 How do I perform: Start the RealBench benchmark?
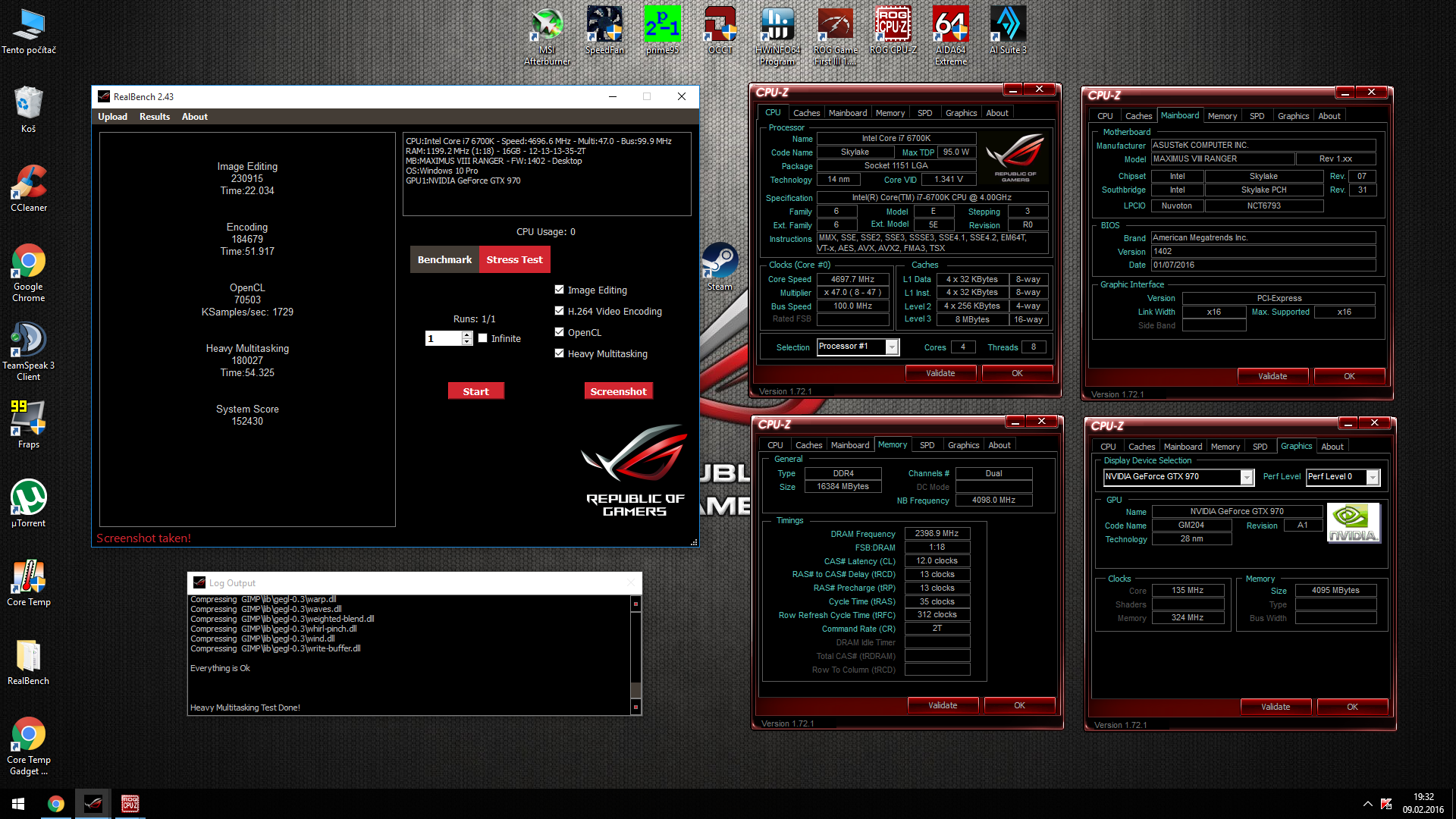pyautogui.click(x=476, y=391)
